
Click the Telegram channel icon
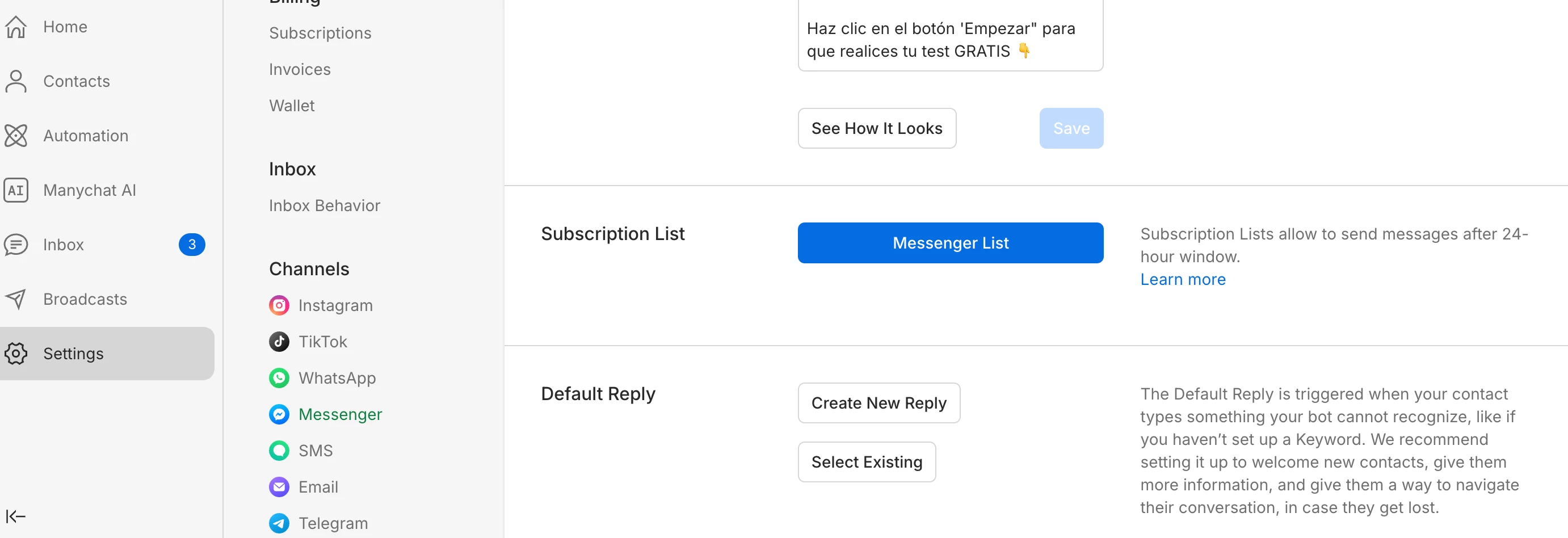click(x=279, y=523)
